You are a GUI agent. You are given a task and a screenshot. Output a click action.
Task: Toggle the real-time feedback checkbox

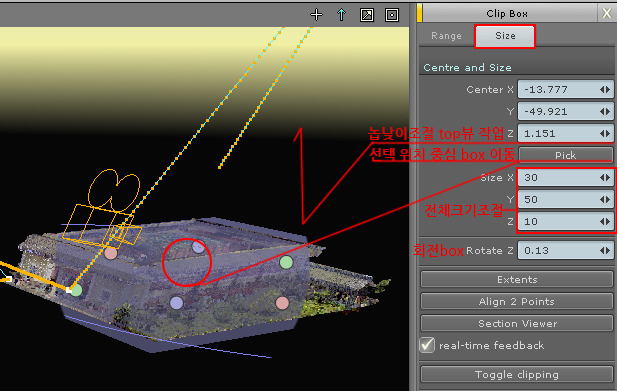click(427, 345)
